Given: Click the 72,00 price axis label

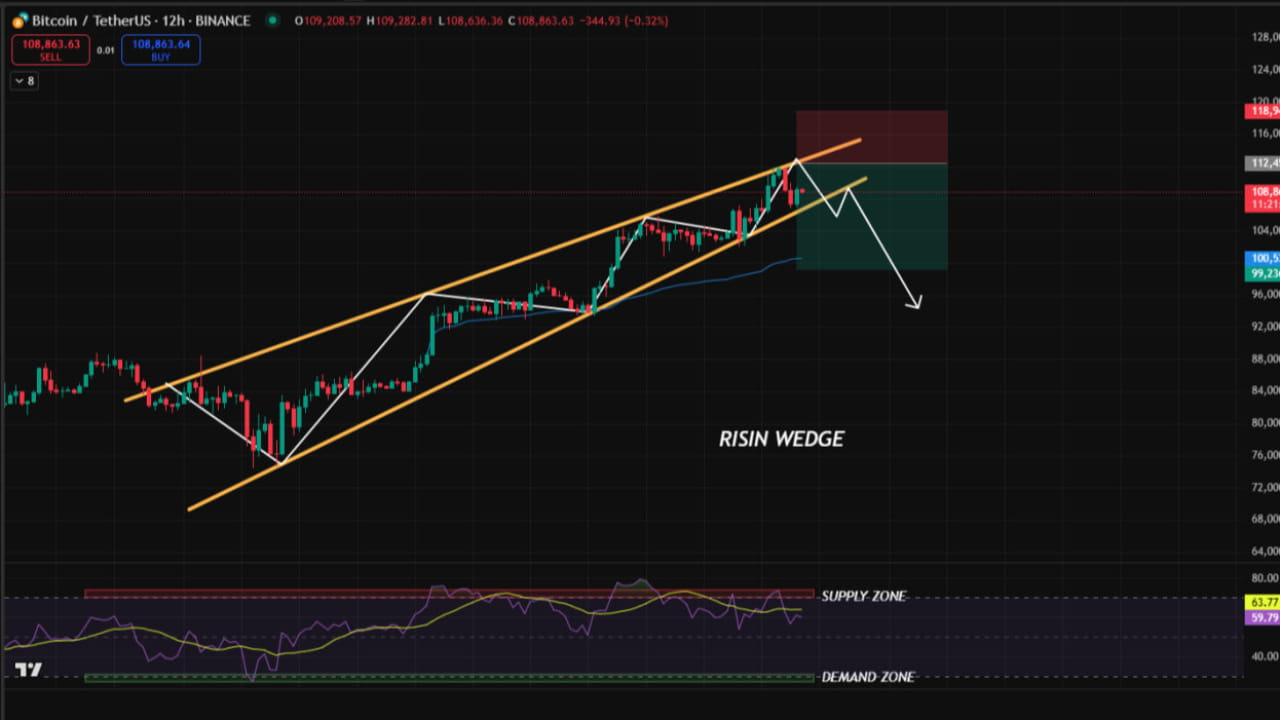Looking at the screenshot, I should (1265, 487).
